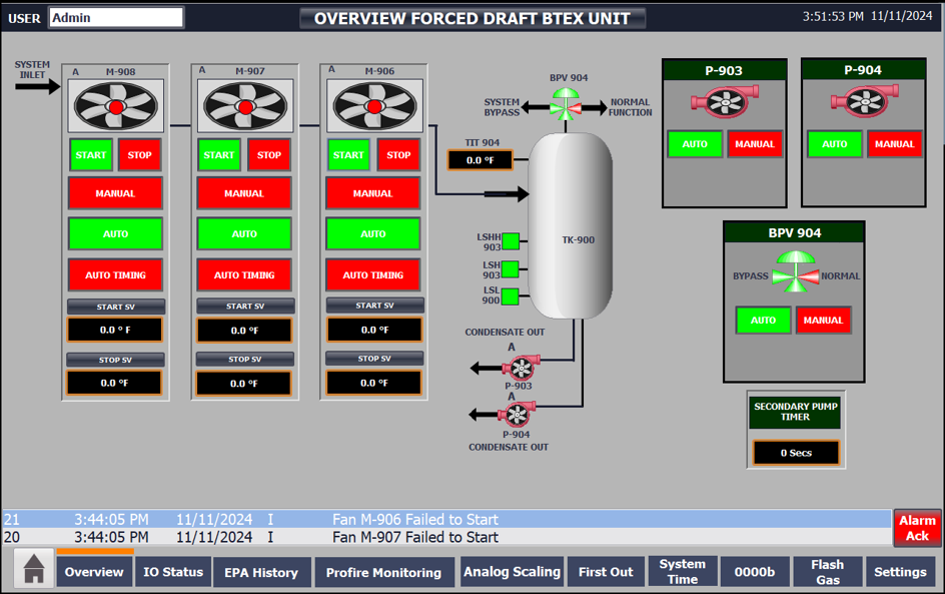Click the M-906 fan symbol
This screenshot has height=594, width=945.
(x=373, y=106)
